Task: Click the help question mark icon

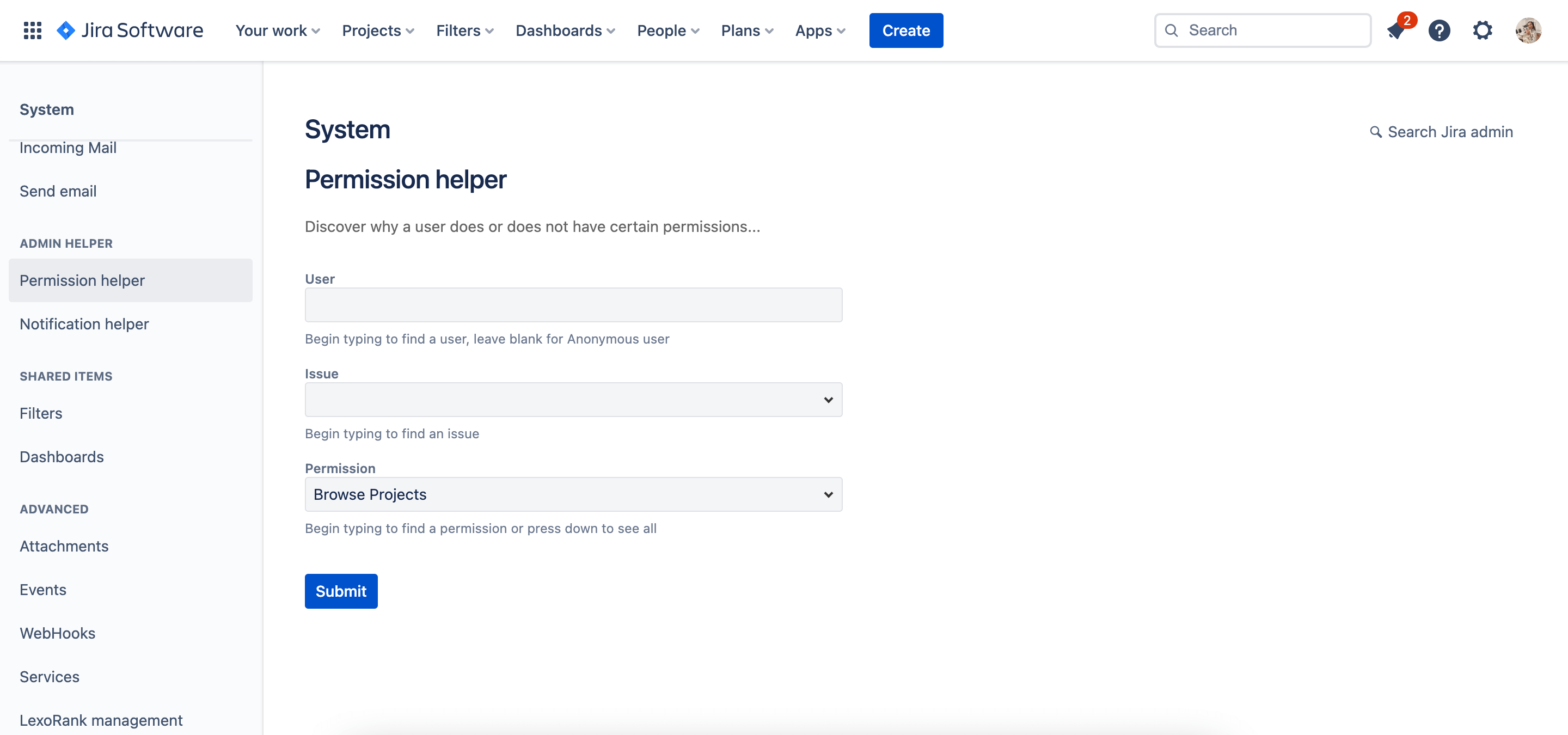Action: [x=1440, y=30]
